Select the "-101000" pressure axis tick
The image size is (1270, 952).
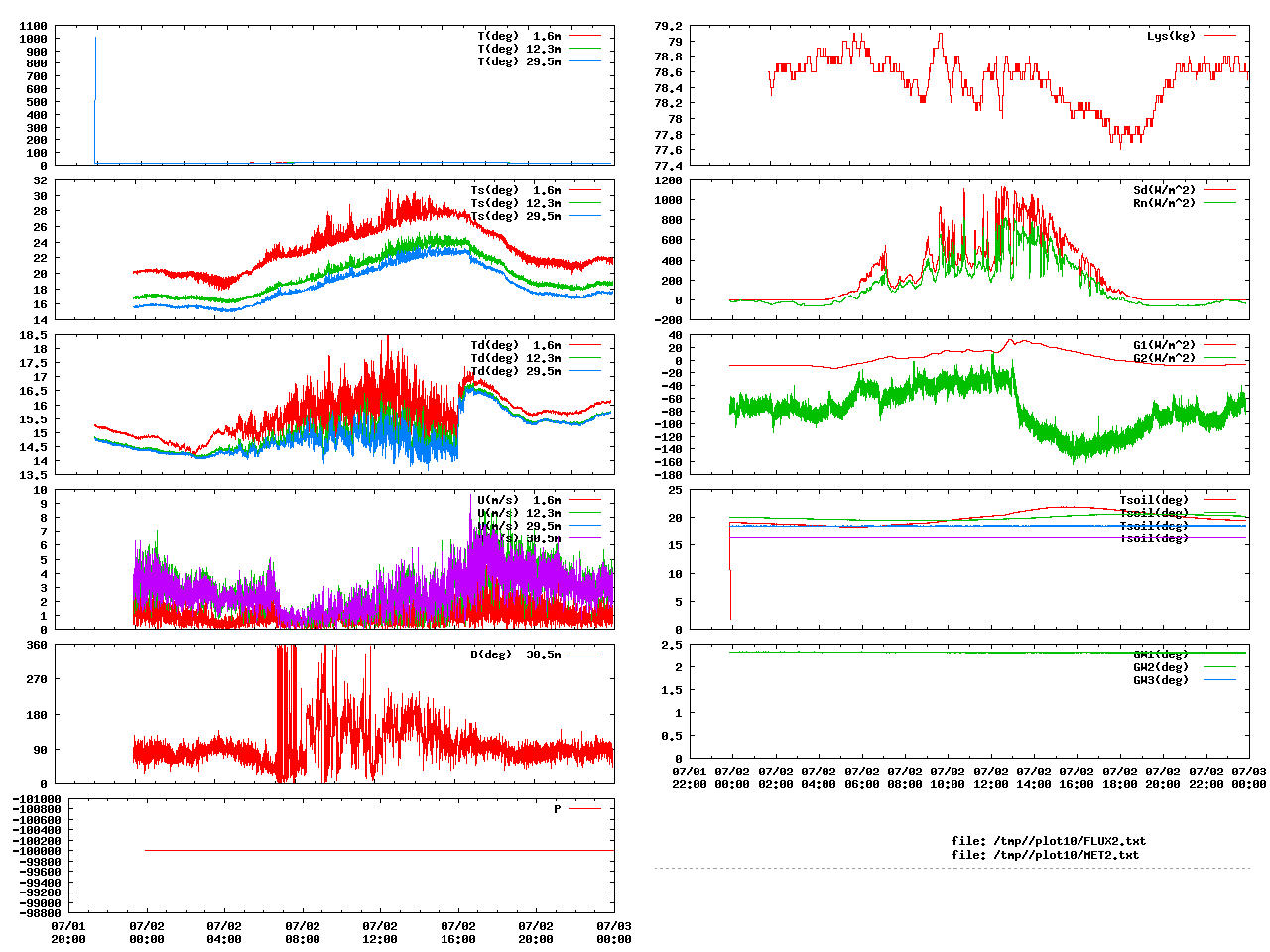point(37,799)
